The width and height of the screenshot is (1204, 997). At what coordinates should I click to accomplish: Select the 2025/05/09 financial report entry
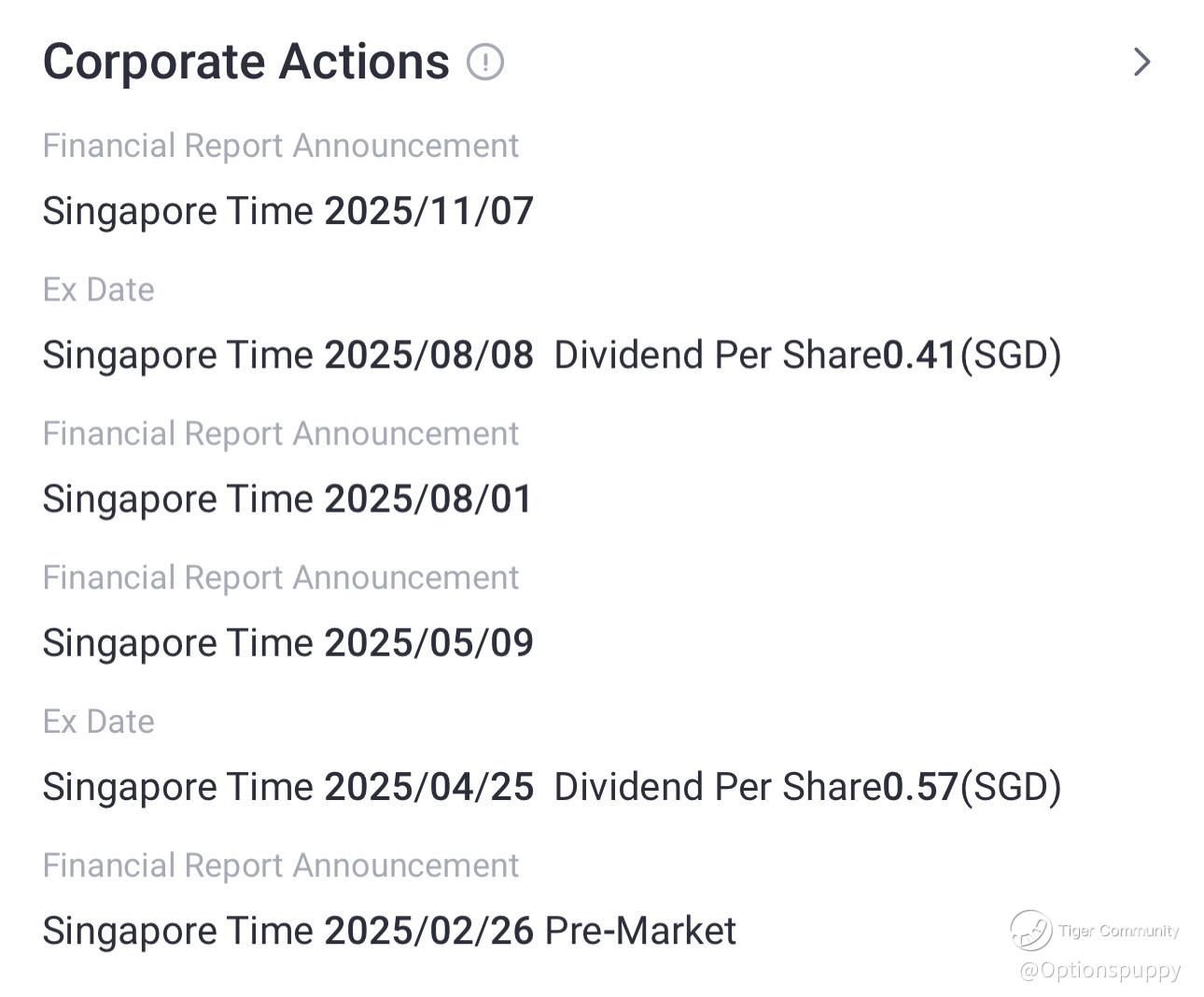point(287,642)
